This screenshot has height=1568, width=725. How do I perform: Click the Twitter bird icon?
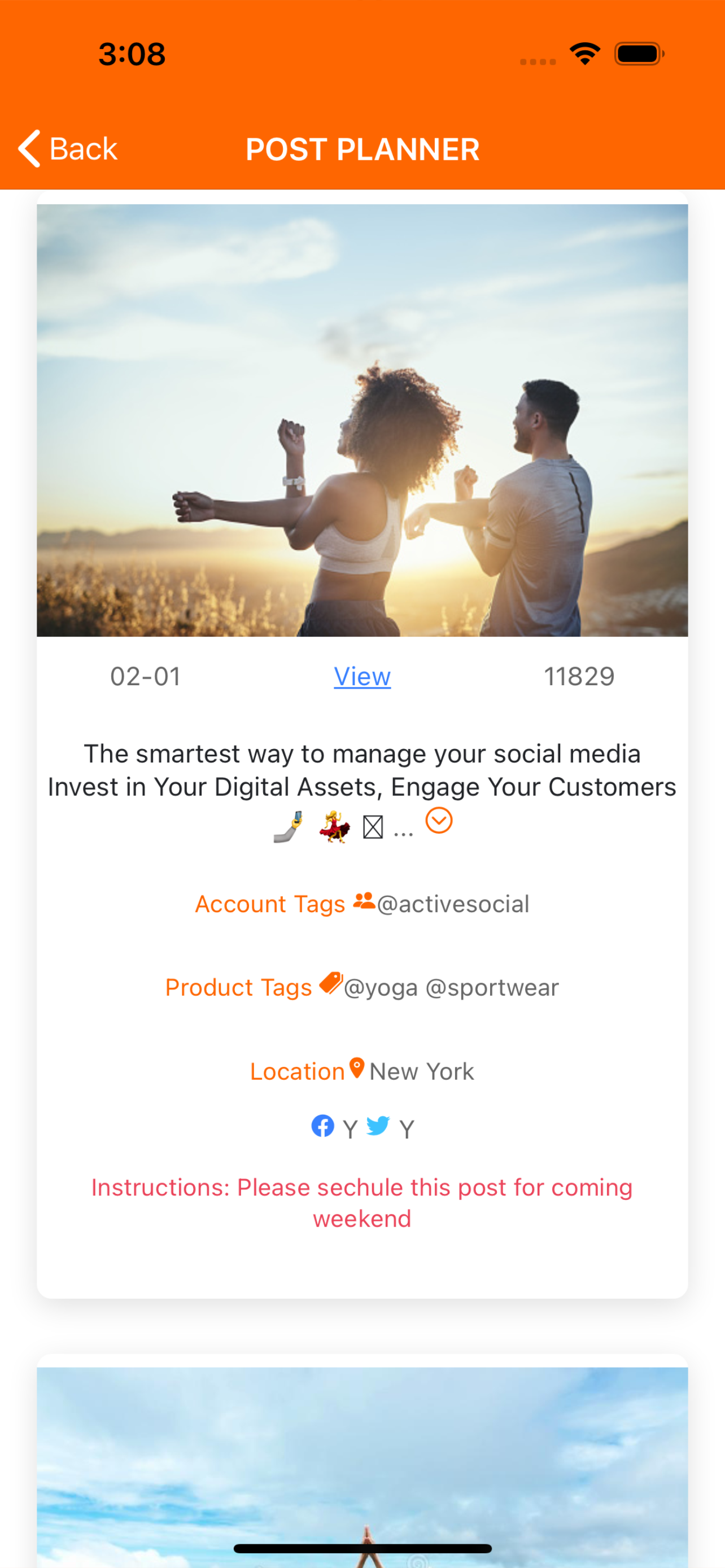pos(378,1125)
